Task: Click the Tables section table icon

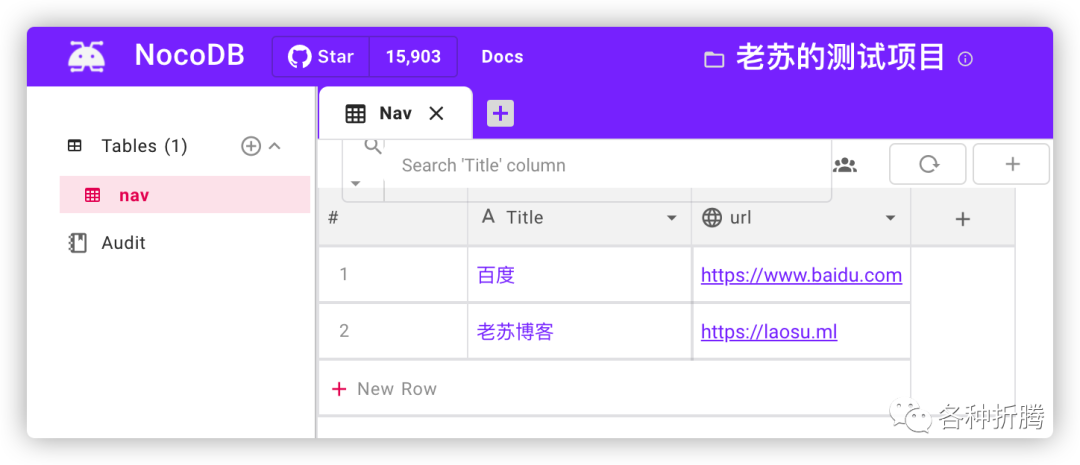Action: (74, 146)
